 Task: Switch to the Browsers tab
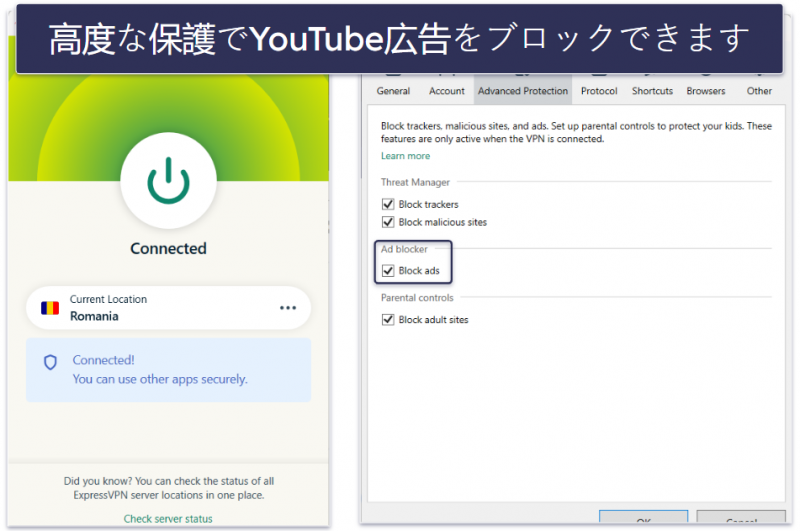(x=706, y=91)
